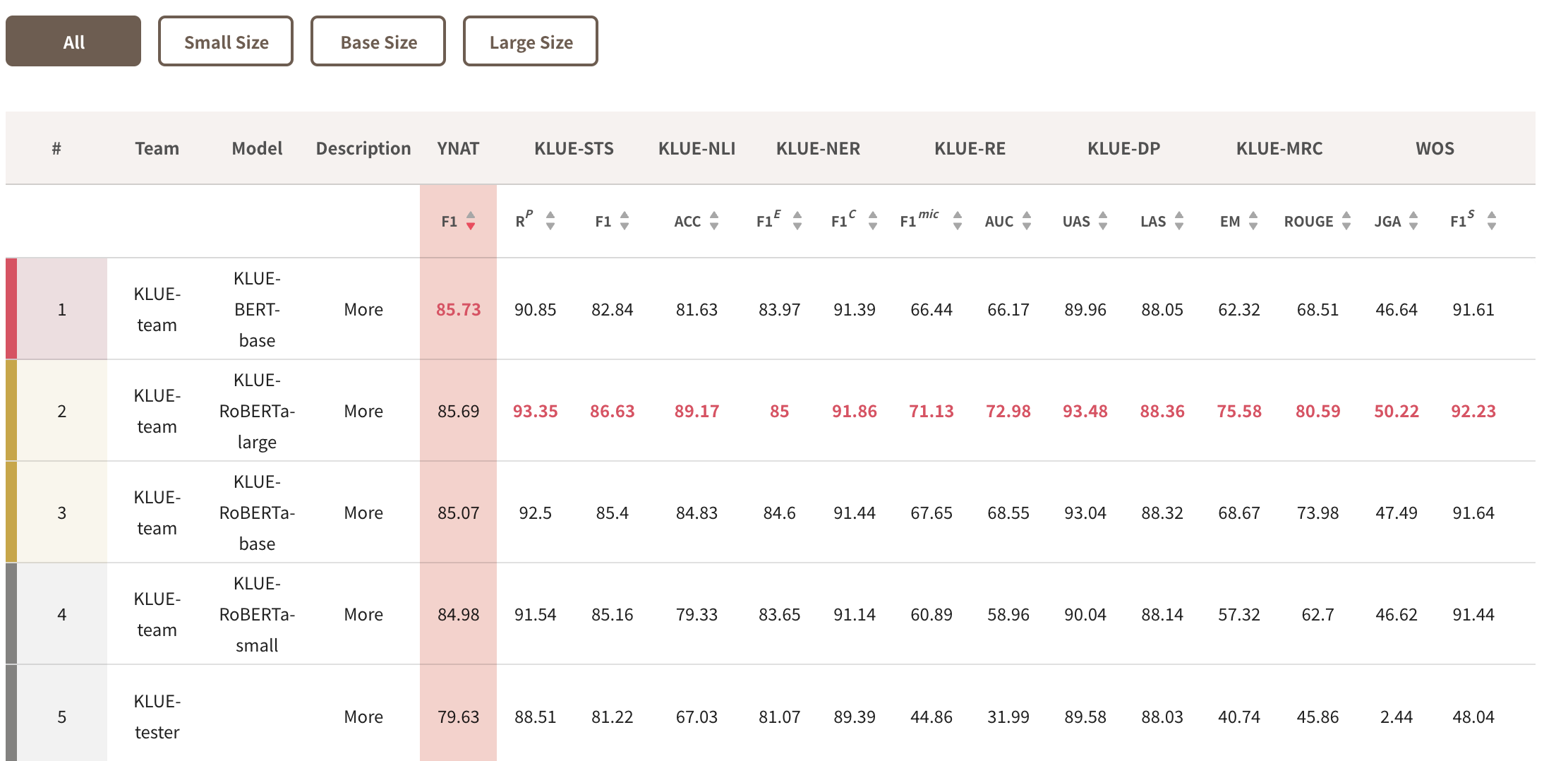Screen dimensions: 1568x761
Task: Show All model sizes filter
Action: point(73,42)
